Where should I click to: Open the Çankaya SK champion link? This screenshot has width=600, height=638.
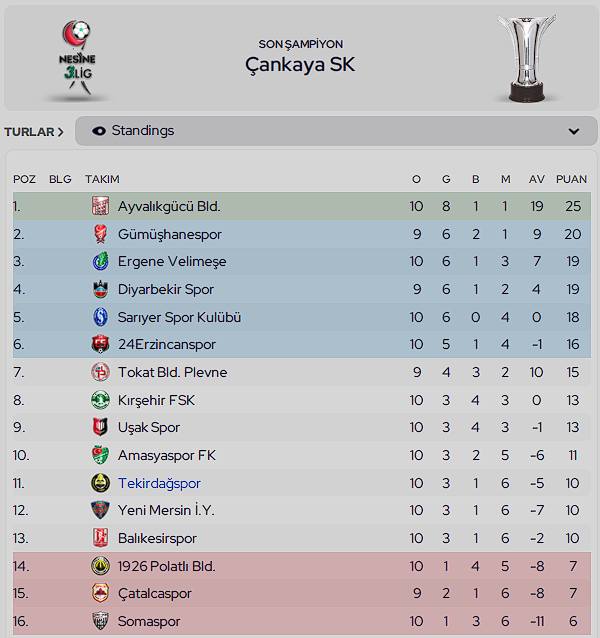coord(300,64)
